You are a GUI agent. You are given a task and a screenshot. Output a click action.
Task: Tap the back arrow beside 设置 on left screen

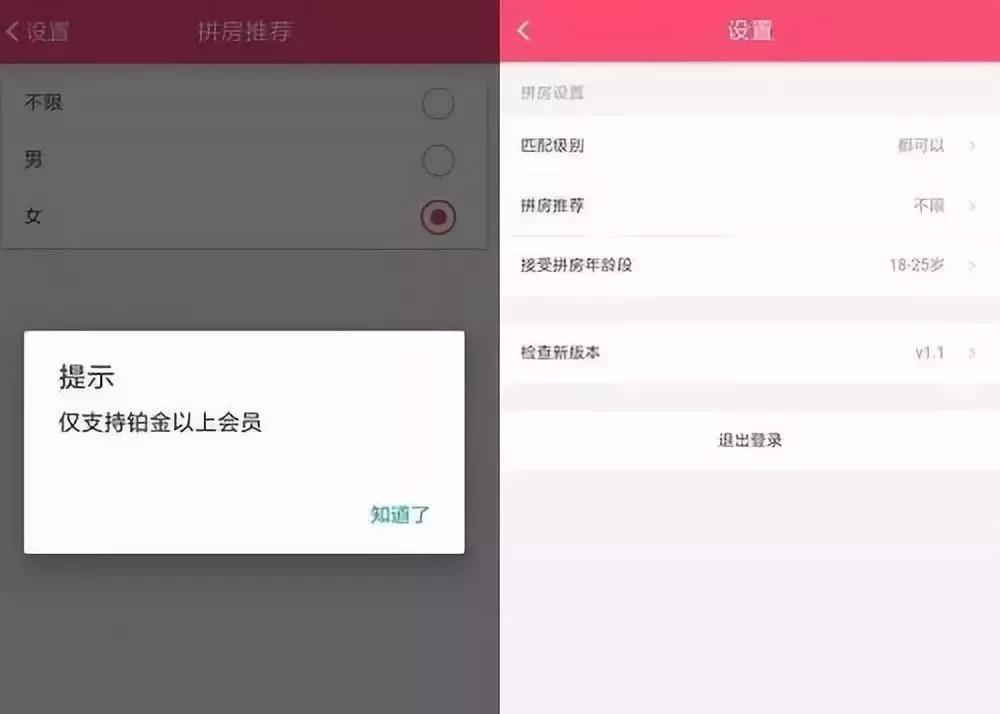tap(13, 31)
